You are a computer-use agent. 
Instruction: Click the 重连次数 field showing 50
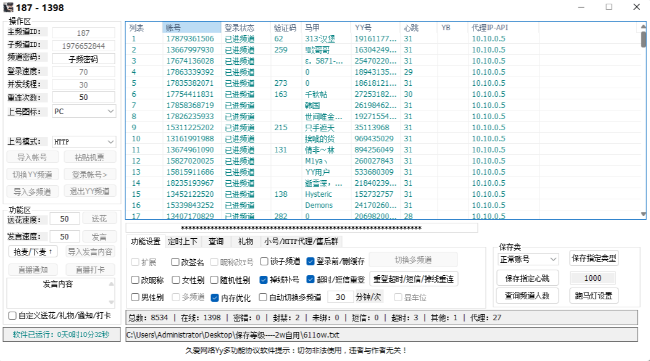point(83,97)
